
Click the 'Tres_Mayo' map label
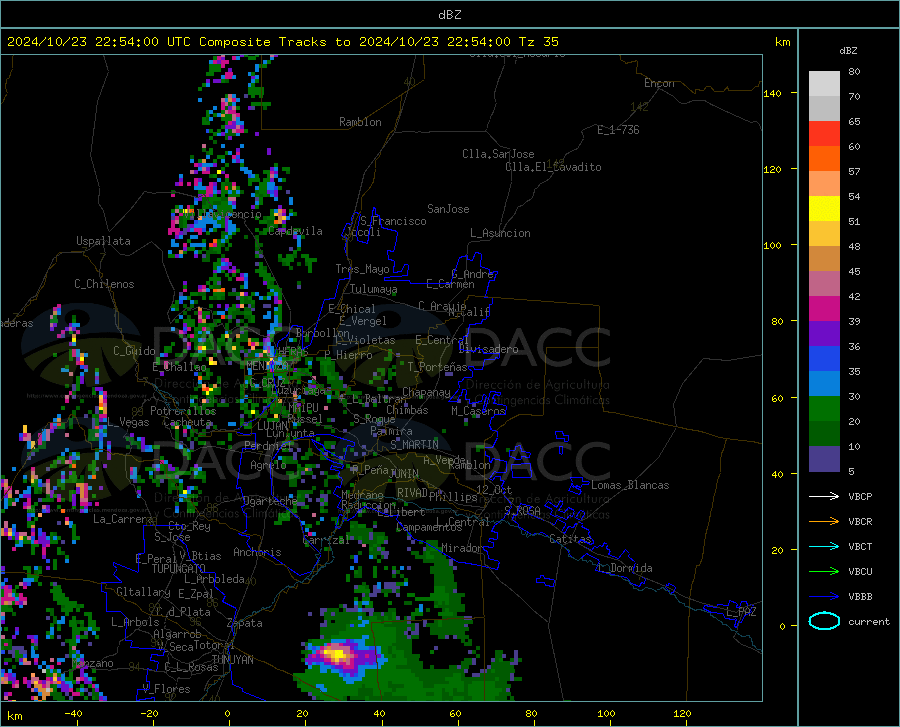(362, 269)
